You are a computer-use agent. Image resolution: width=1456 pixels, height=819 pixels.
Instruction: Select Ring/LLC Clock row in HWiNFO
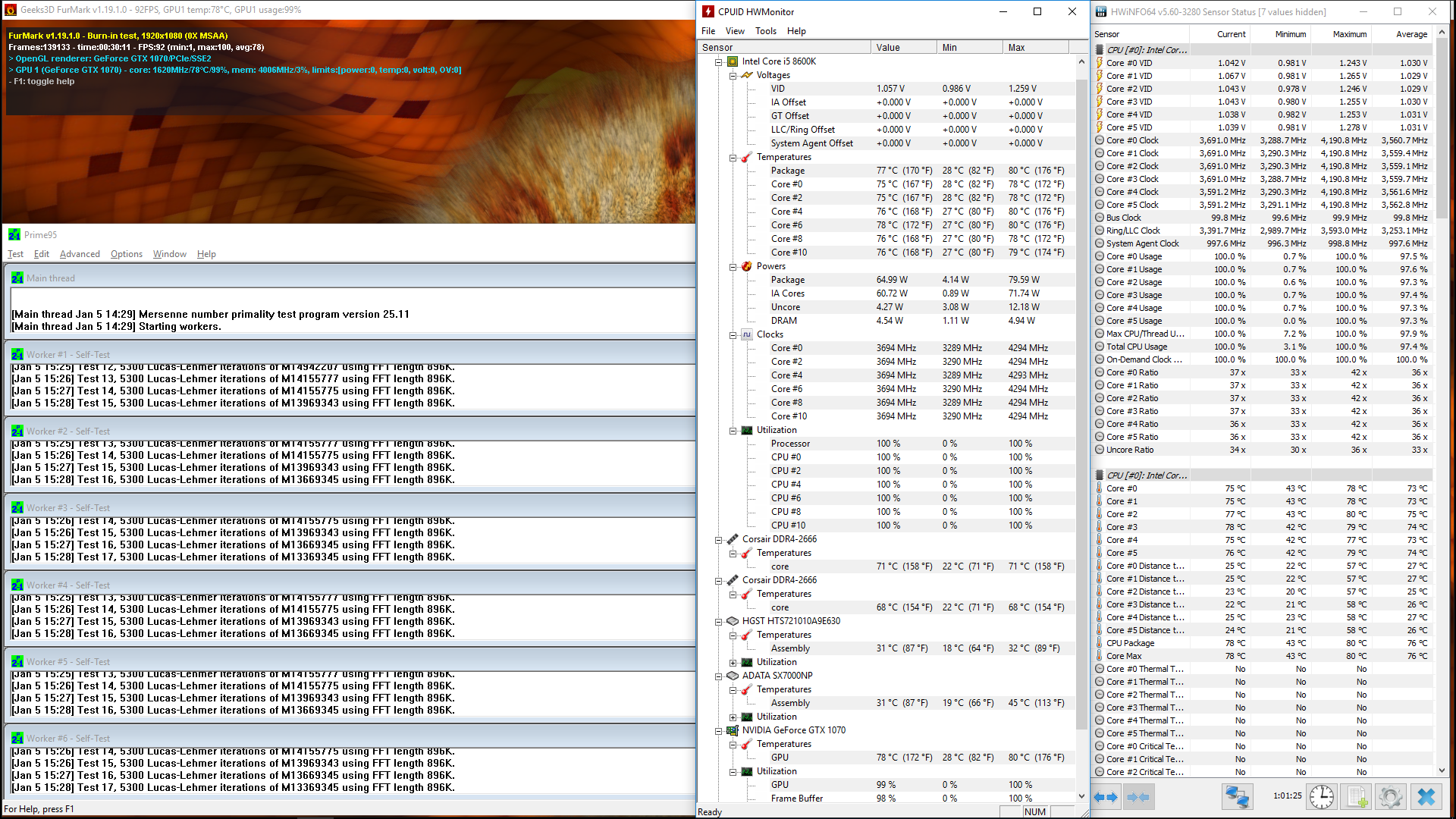(1263, 231)
